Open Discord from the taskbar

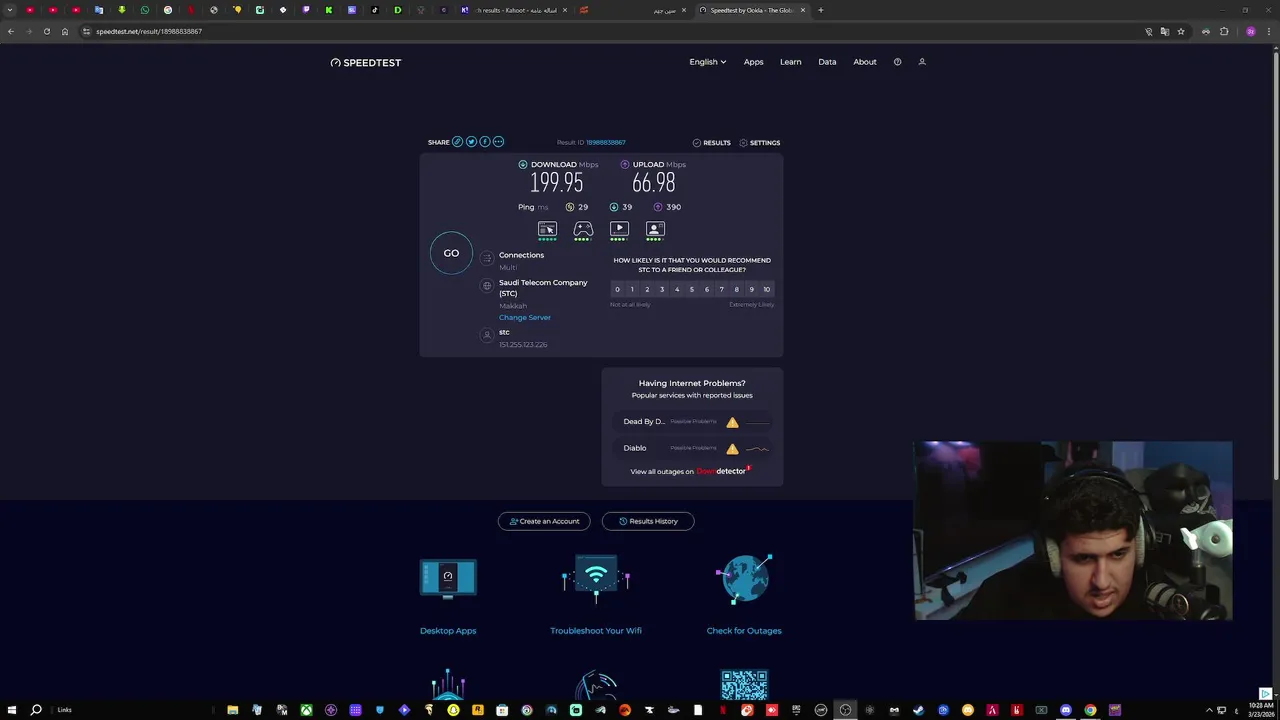click(1066, 710)
